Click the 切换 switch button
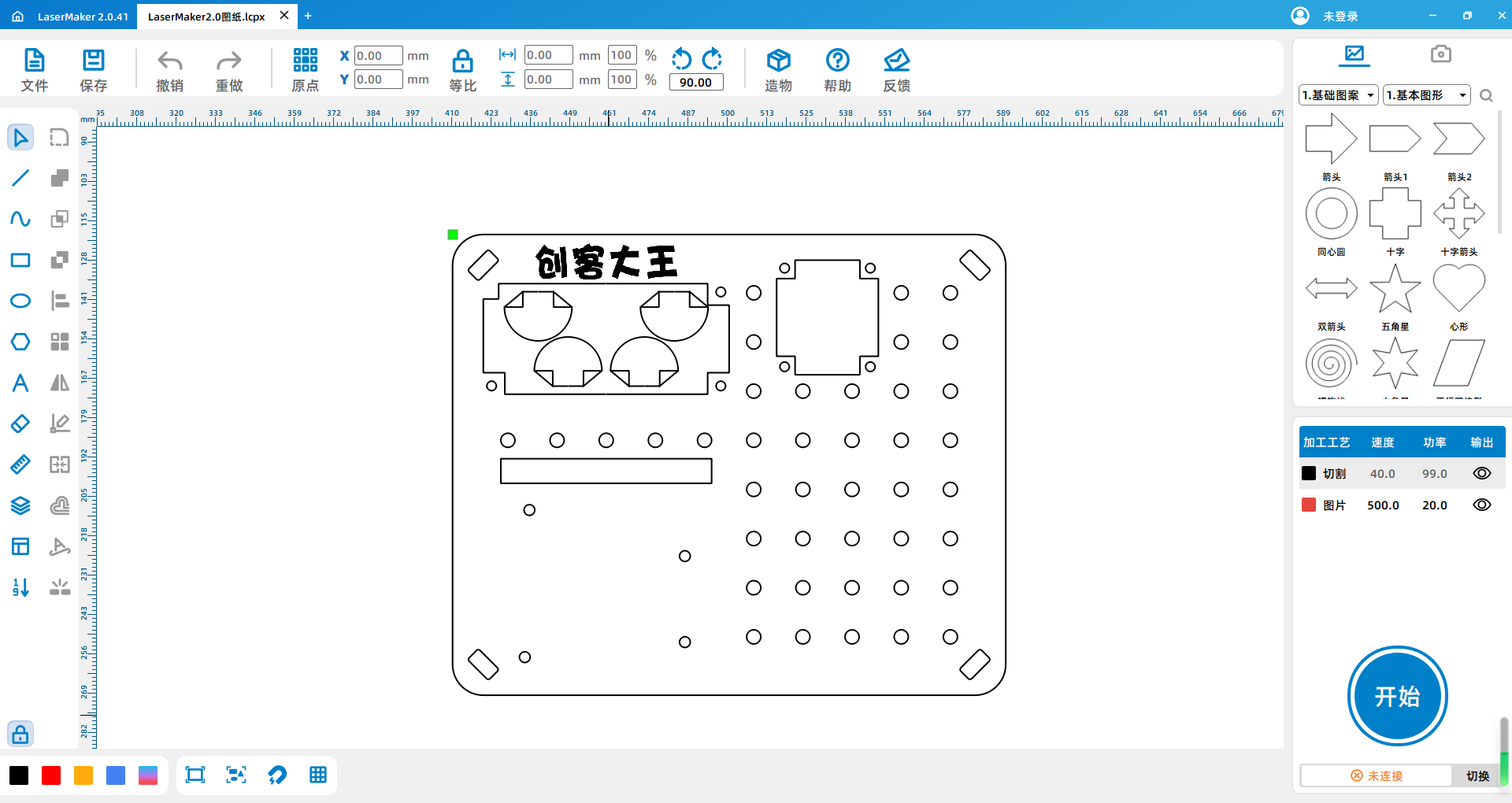 coord(1477,775)
